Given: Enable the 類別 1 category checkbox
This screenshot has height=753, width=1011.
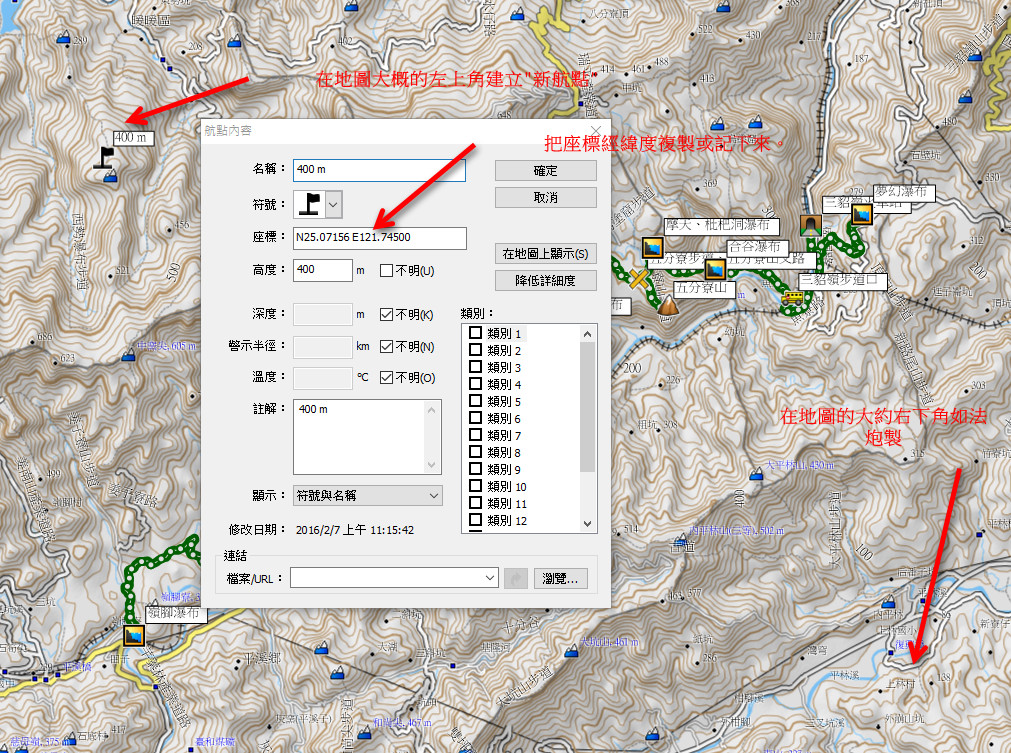Looking at the screenshot, I should click(x=476, y=333).
